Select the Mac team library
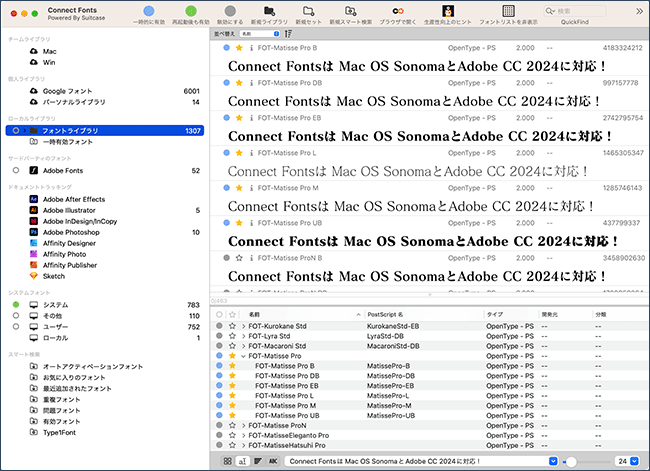 coord(49,51)
